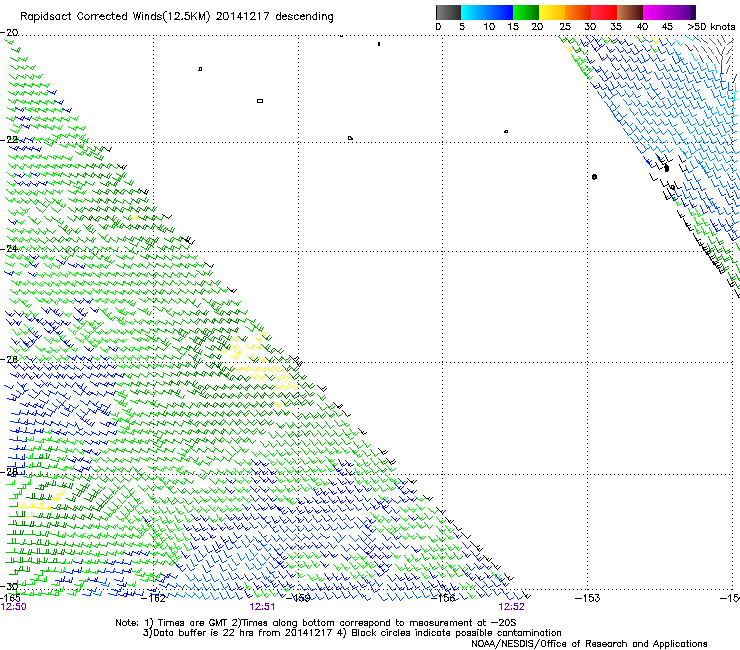
Task: Click the 'NOAA/NESDIS/Office of Research and Applications' credit
Action: pyautogui.click(x=589, y=644)
